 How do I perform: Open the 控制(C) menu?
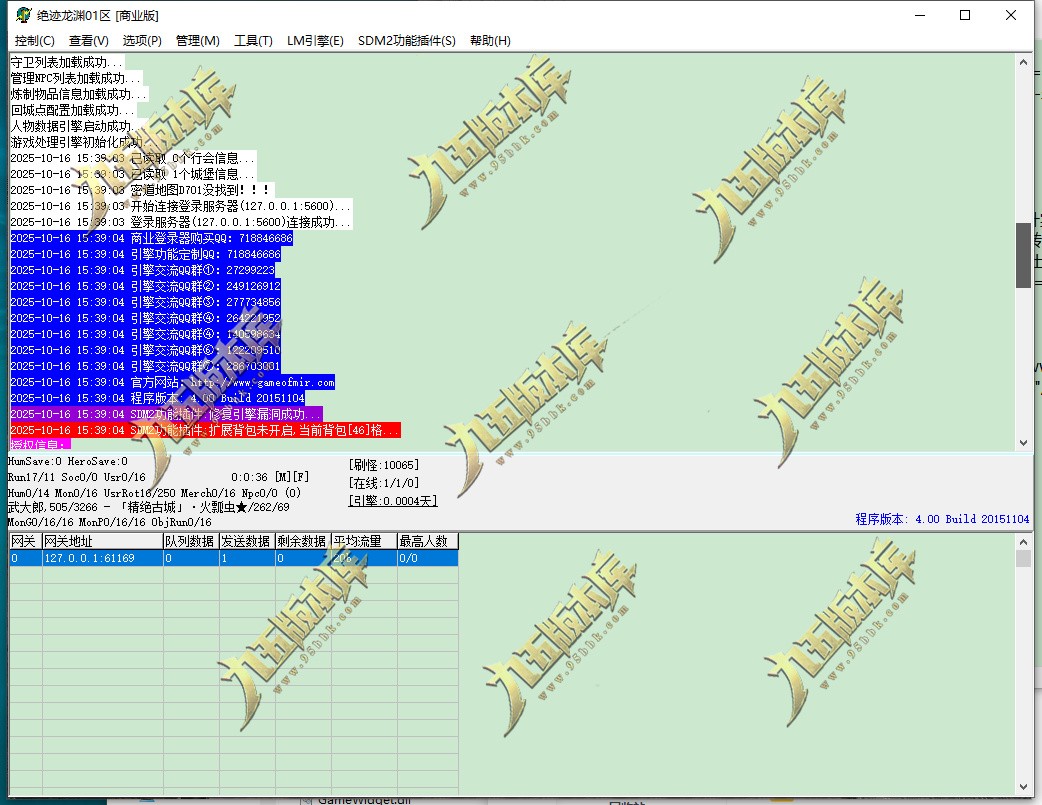click(x=35, y=41)
